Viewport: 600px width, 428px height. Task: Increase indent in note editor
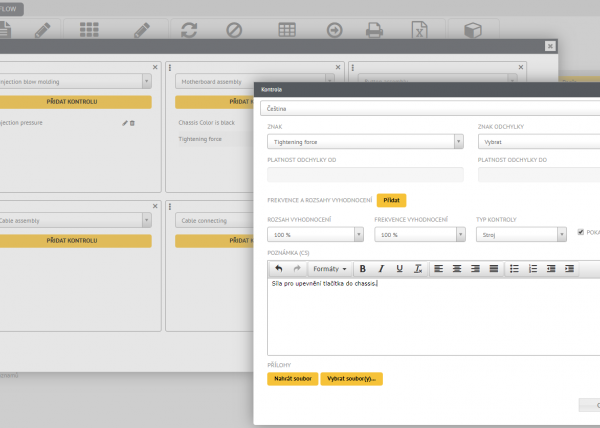[x=569, y=269]
